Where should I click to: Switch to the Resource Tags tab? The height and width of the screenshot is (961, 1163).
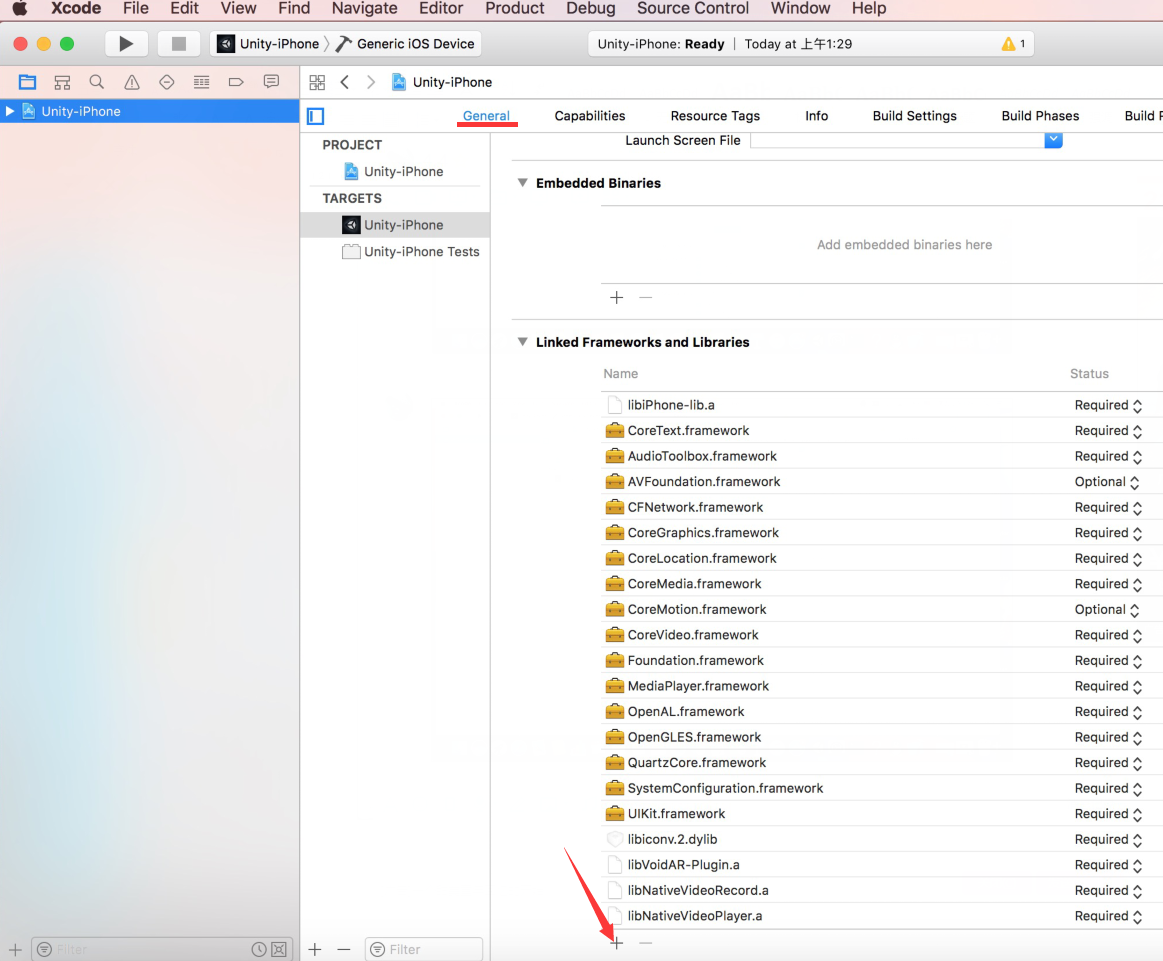click(x=715, y=116)
